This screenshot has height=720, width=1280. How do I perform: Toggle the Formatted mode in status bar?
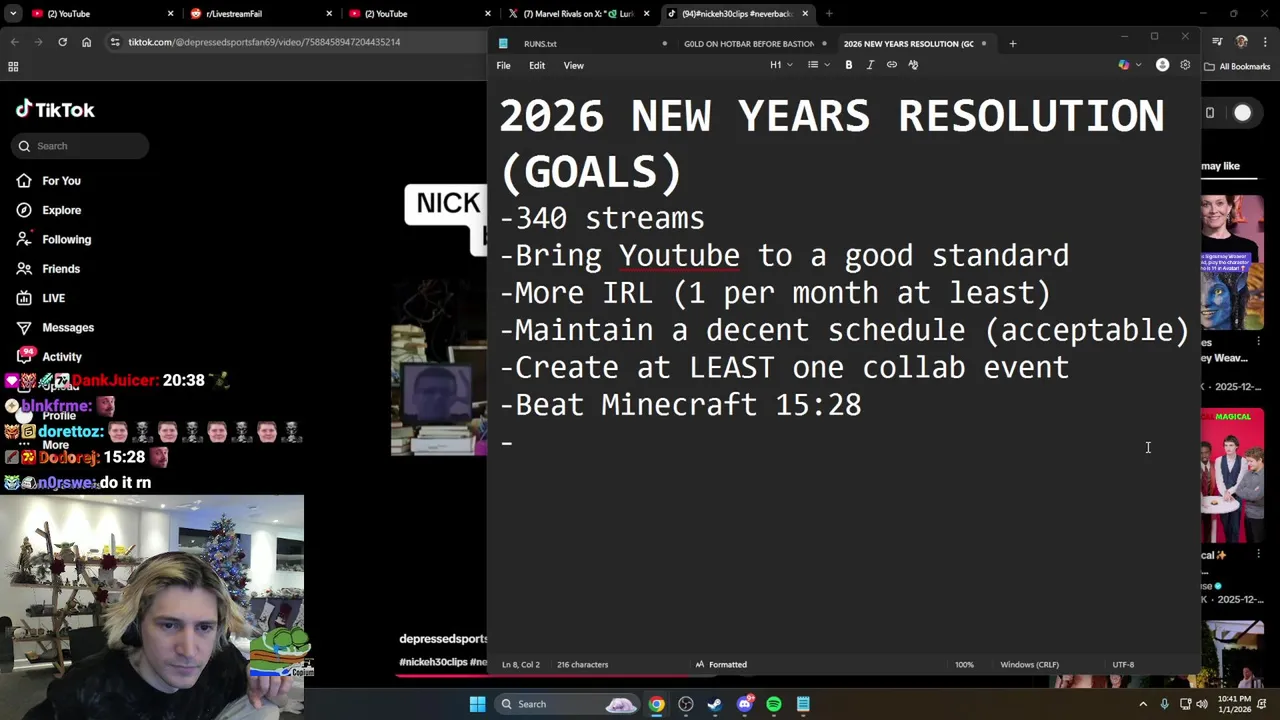tap(721, 664)
